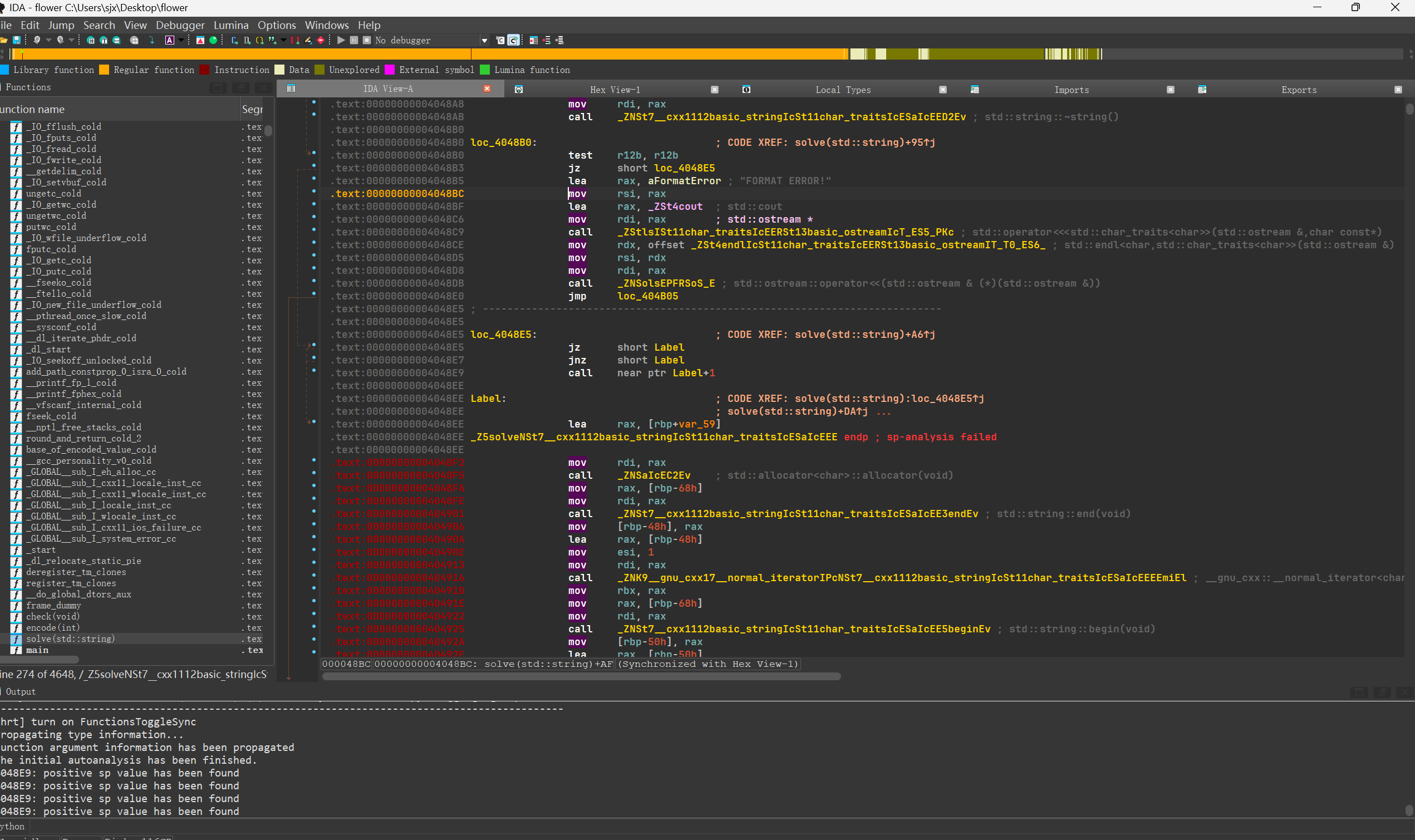Click the Save database icon
The height and width of the screenshot is (840, 1415).
click(x=16, y=40)
